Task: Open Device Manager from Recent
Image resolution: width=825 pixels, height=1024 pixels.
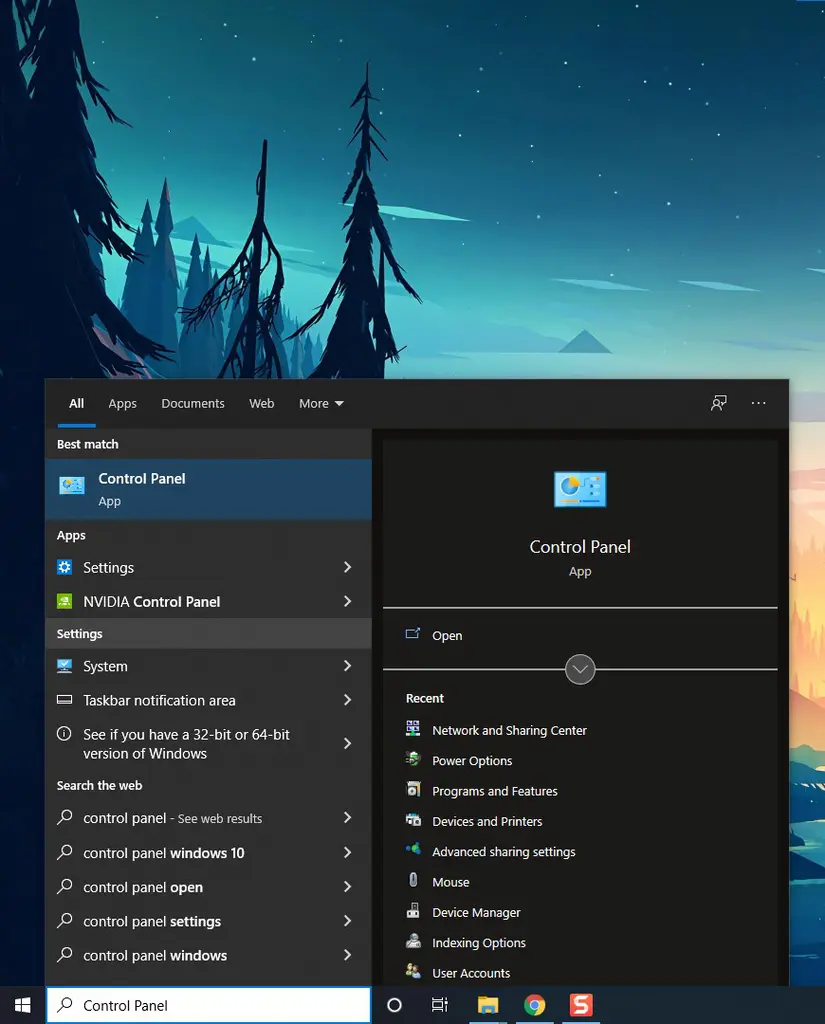Action: click(476, 912)
